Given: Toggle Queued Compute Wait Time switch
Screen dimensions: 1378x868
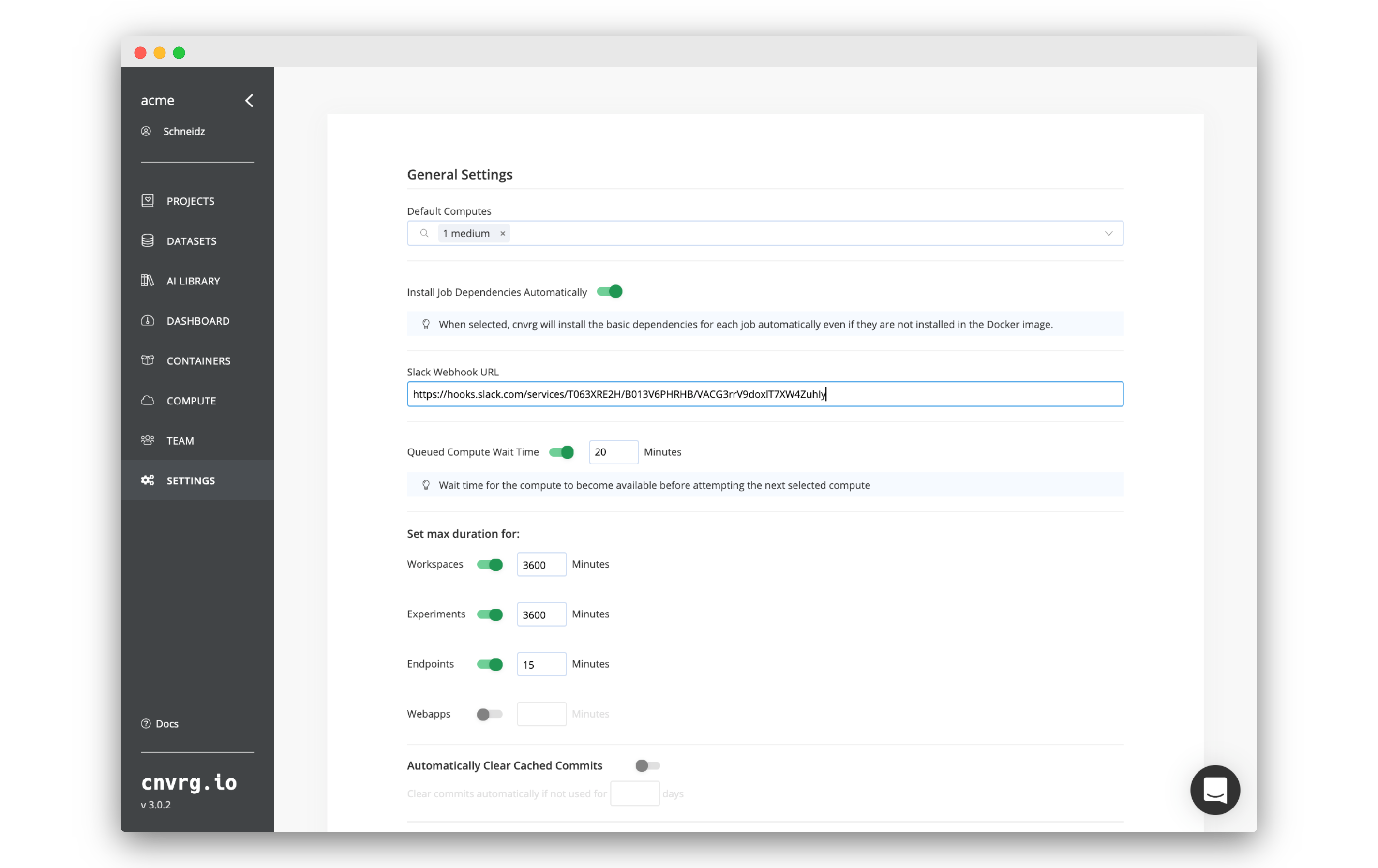Looking at the screenshot, I should (x=561, y=452).
